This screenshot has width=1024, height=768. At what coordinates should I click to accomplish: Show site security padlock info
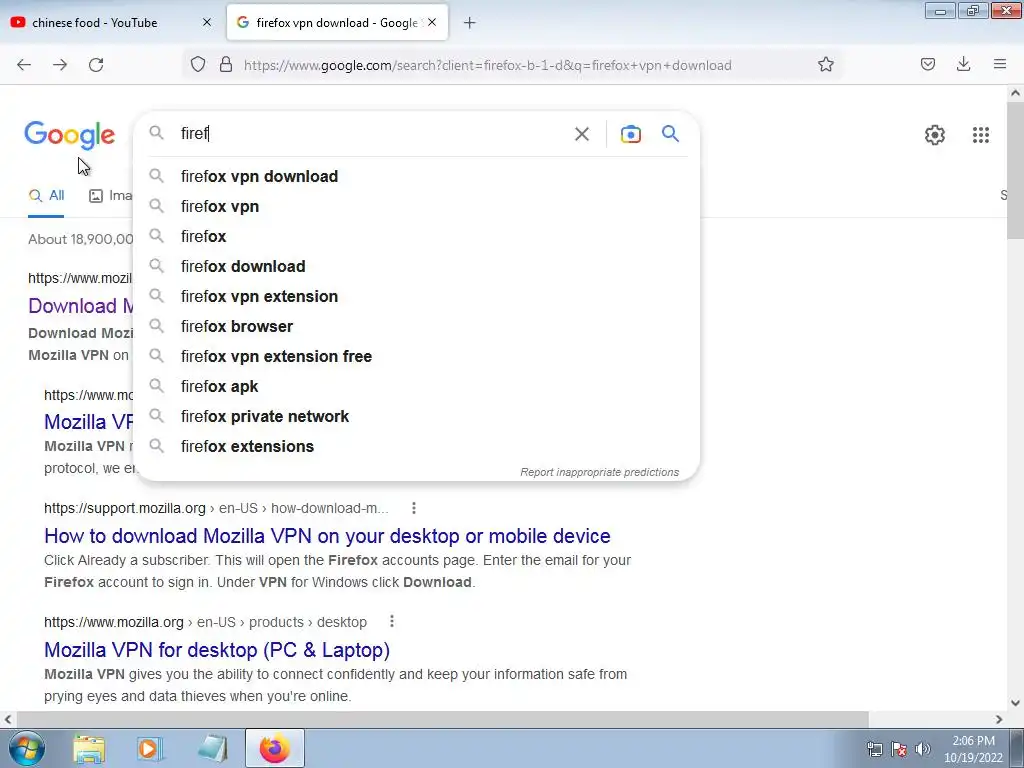click(x=226, y=65)
